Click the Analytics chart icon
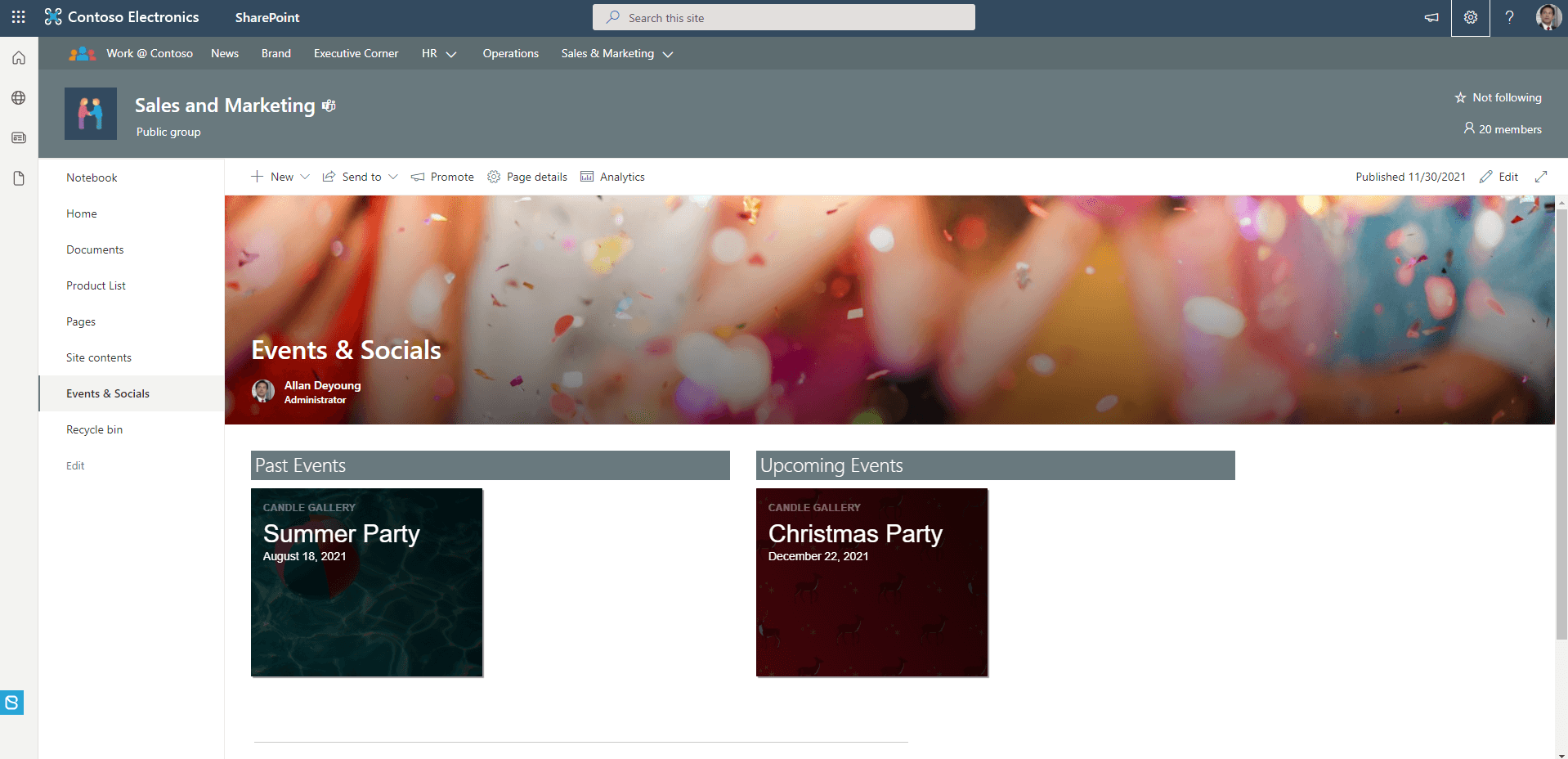The width and height of the screenshot is (1568, 759). 587,177
